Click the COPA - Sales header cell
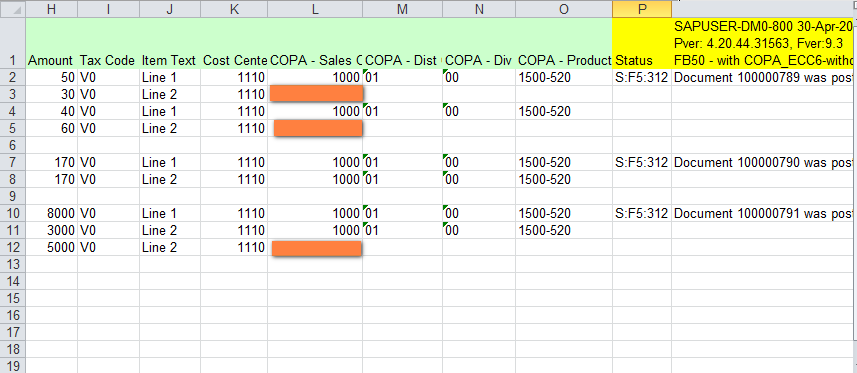Screen dimensions: 857x373 [x=315, y=43]
